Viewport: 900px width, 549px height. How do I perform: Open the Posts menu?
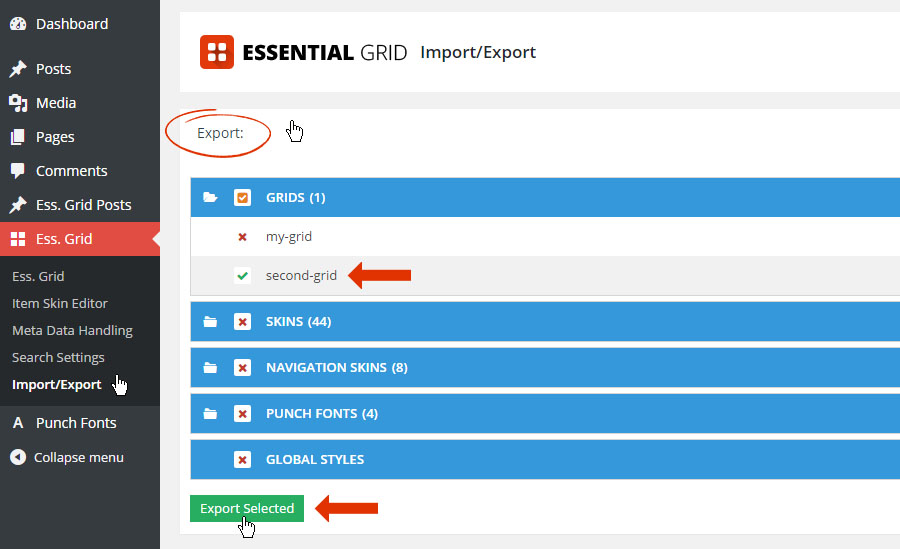click(x=53, y=69)
